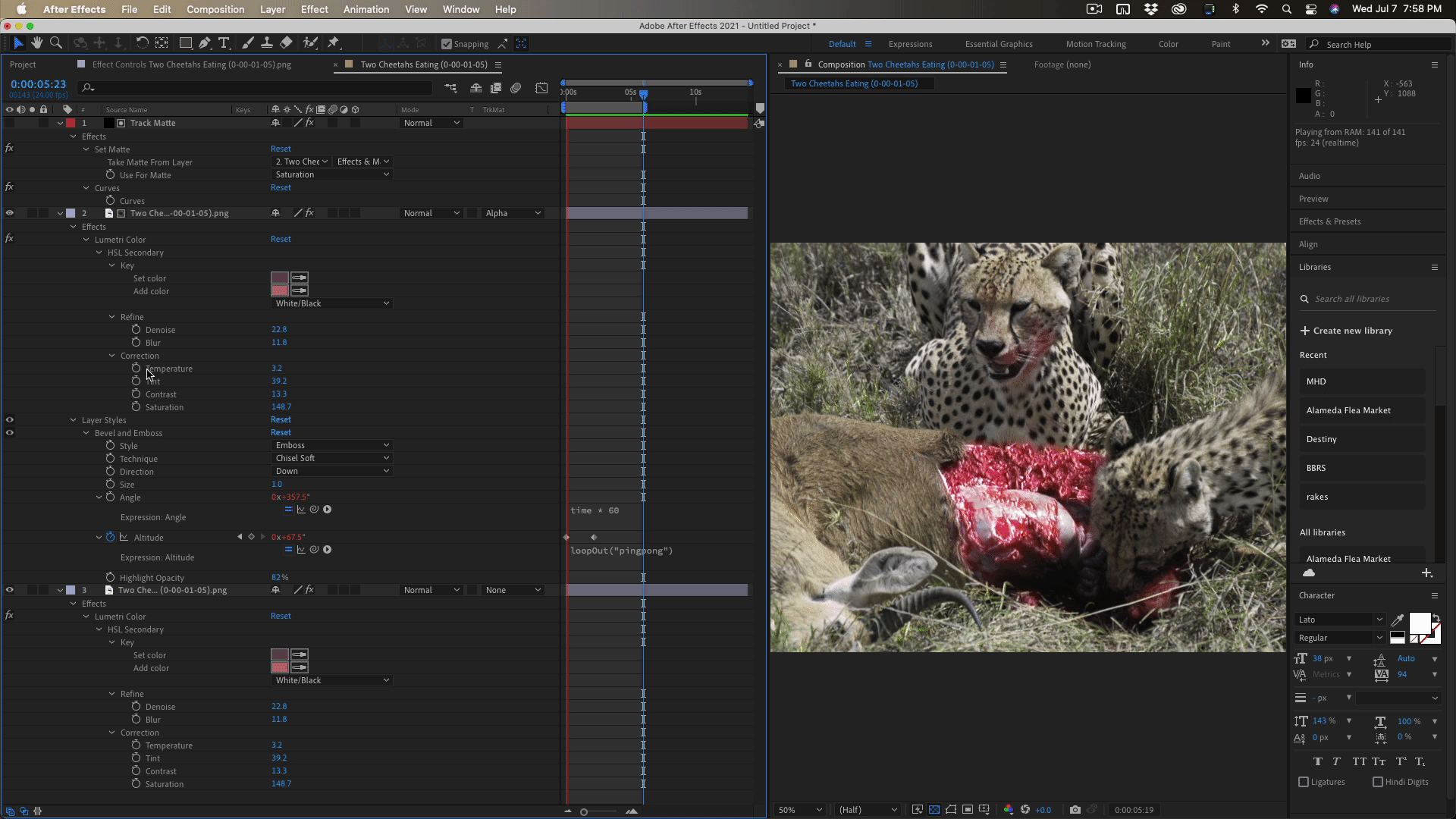Enable the Ligatures checkbox
The image size is (1456, 819).
click(1304, 782)
